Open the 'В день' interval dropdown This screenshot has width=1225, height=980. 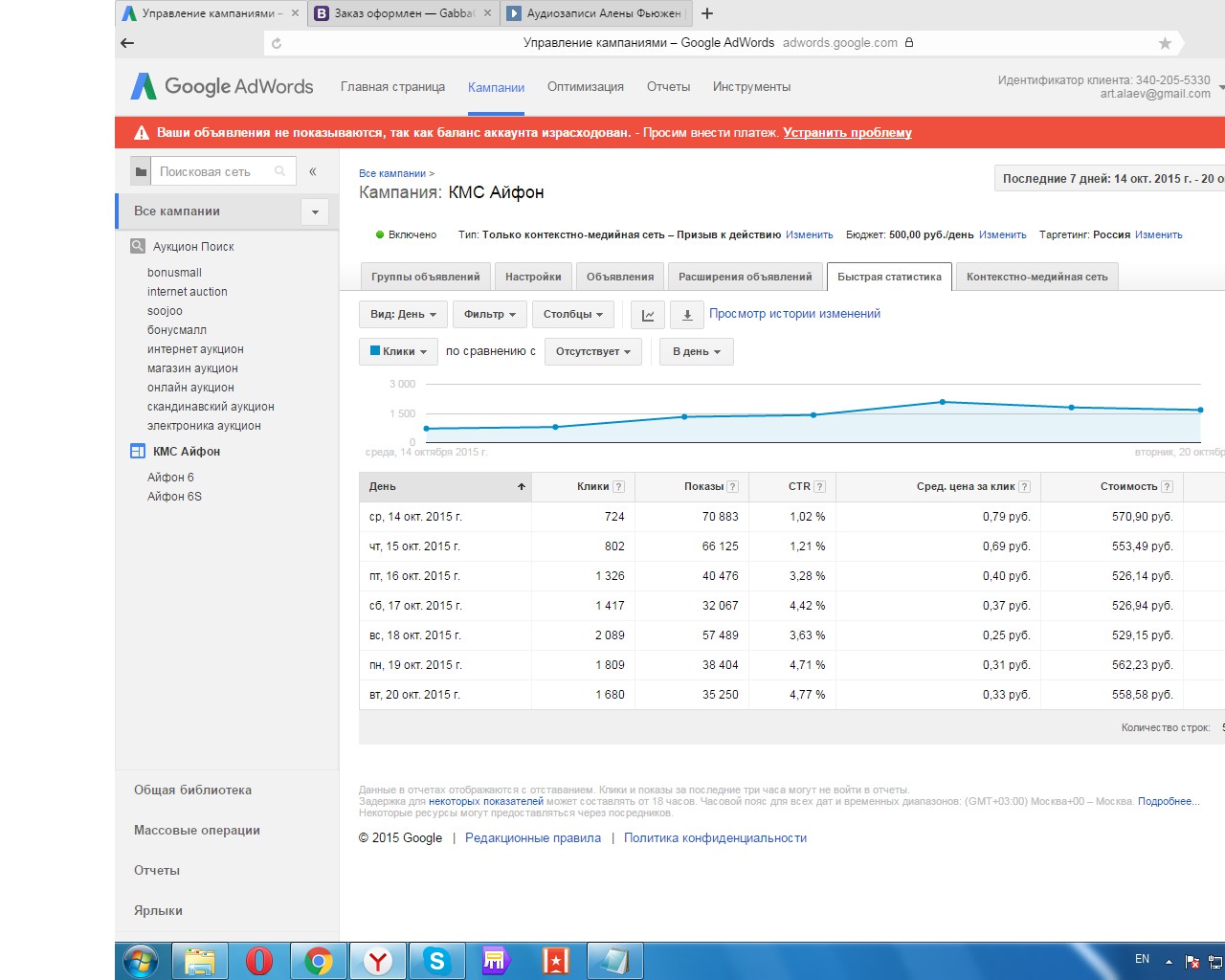697,351
